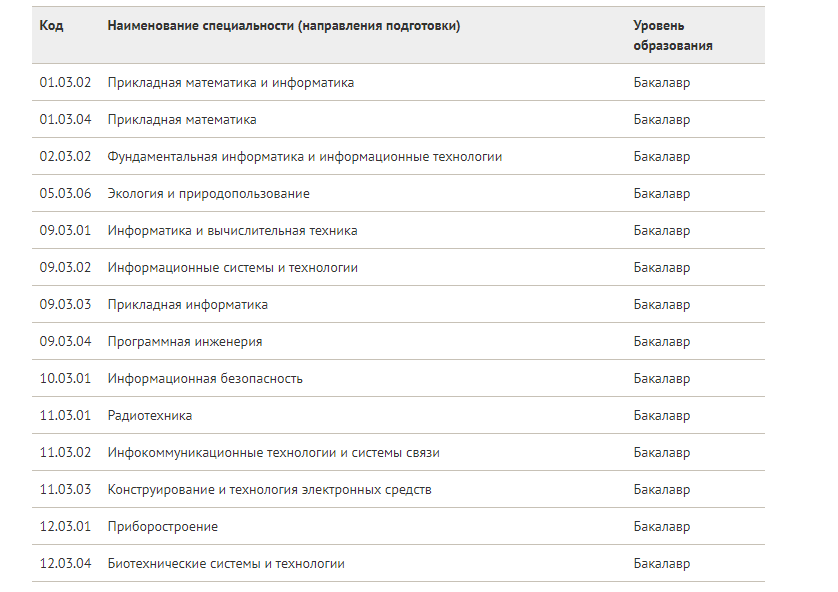Open 'Информационная безопасность' specialty row

(x=205, y=379)
